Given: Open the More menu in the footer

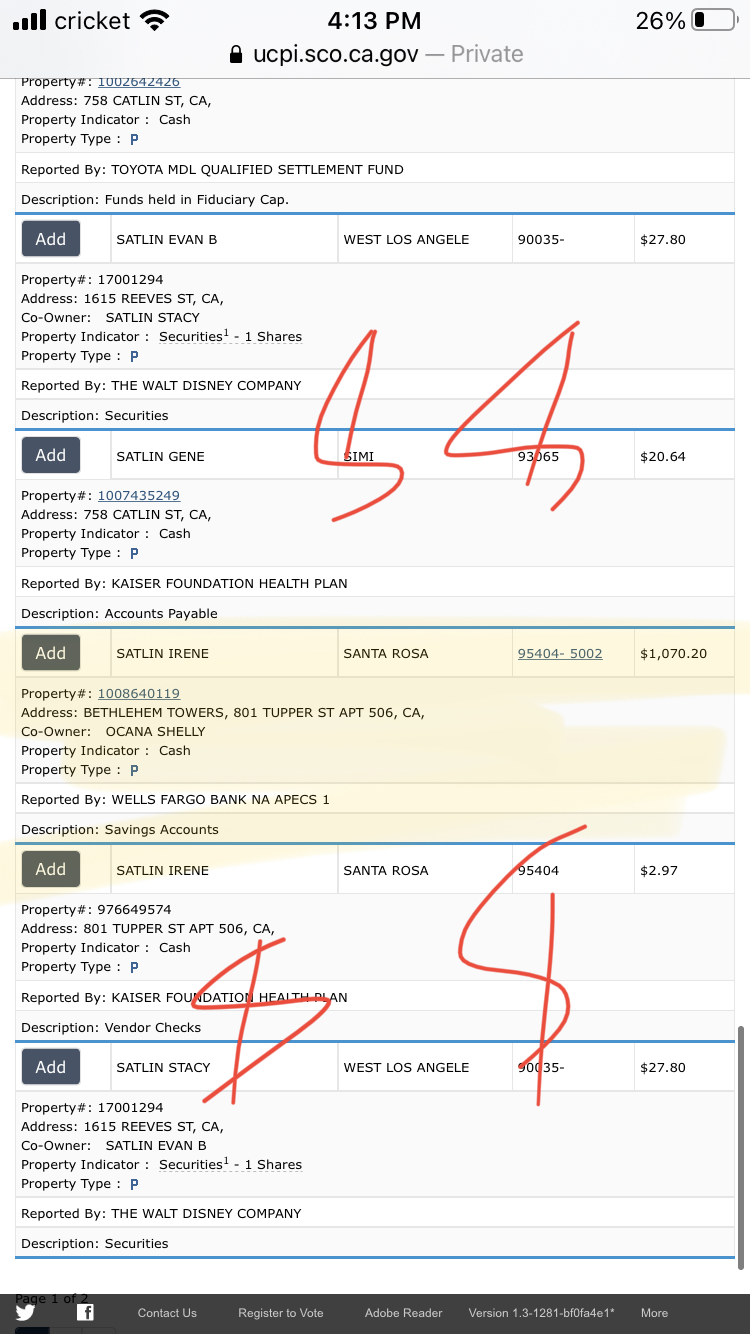Looking at the screenshot, I should tap(654, 1313).
